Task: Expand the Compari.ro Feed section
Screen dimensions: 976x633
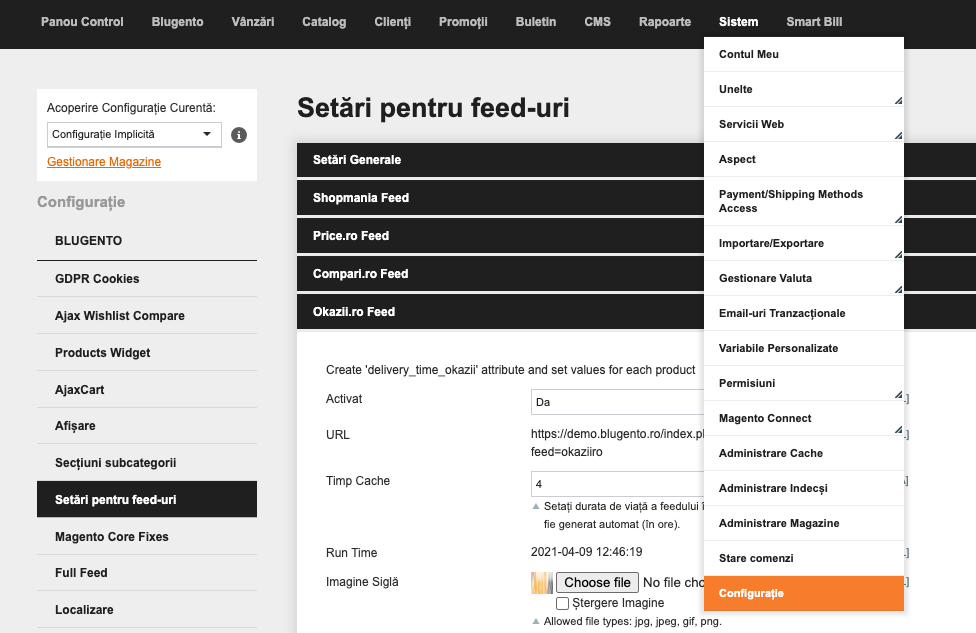Action: (x=500, y=274)
